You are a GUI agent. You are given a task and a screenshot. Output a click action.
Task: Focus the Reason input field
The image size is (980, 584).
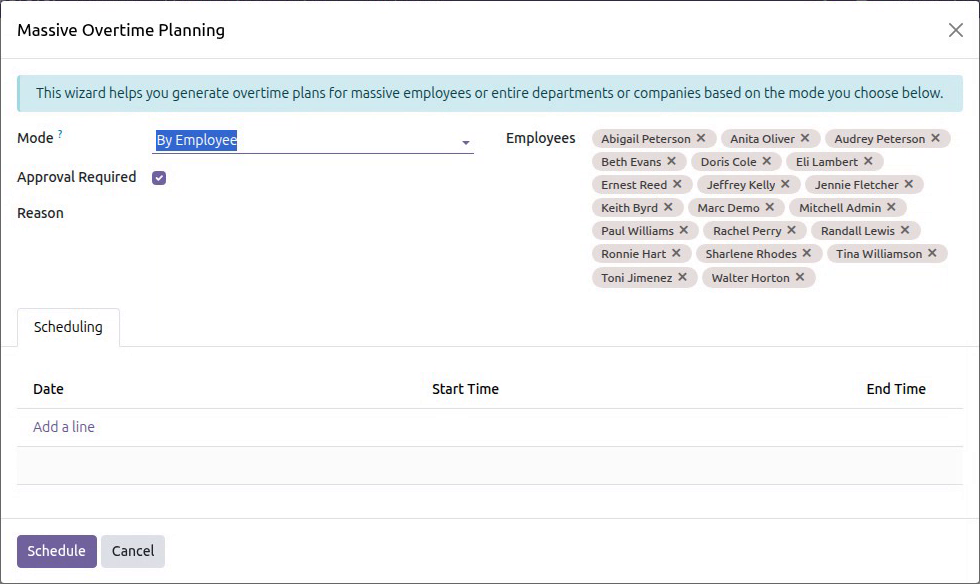(x=312, y=213)
